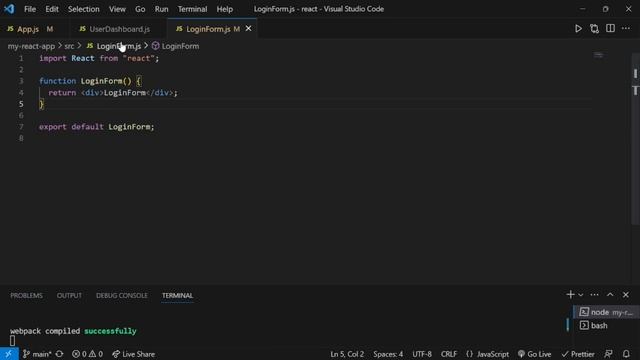The image size is (640, 360).
Task: Open the File menu
Action: pos(30,9)
